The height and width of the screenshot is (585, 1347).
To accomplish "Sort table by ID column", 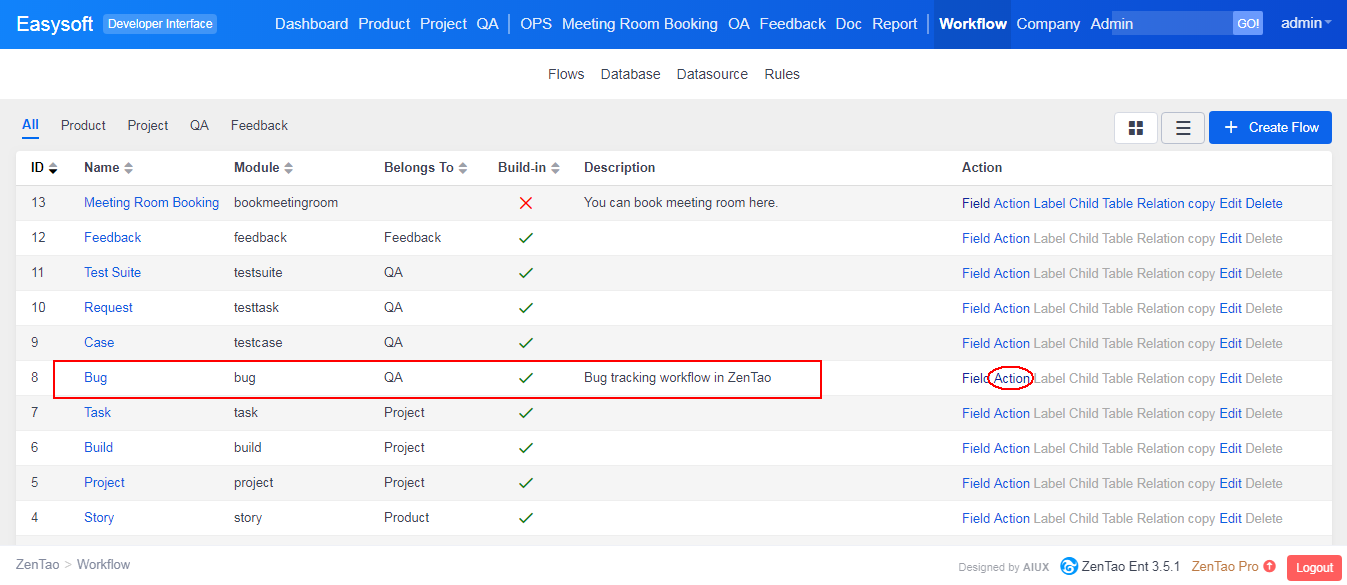I will 53,168.
